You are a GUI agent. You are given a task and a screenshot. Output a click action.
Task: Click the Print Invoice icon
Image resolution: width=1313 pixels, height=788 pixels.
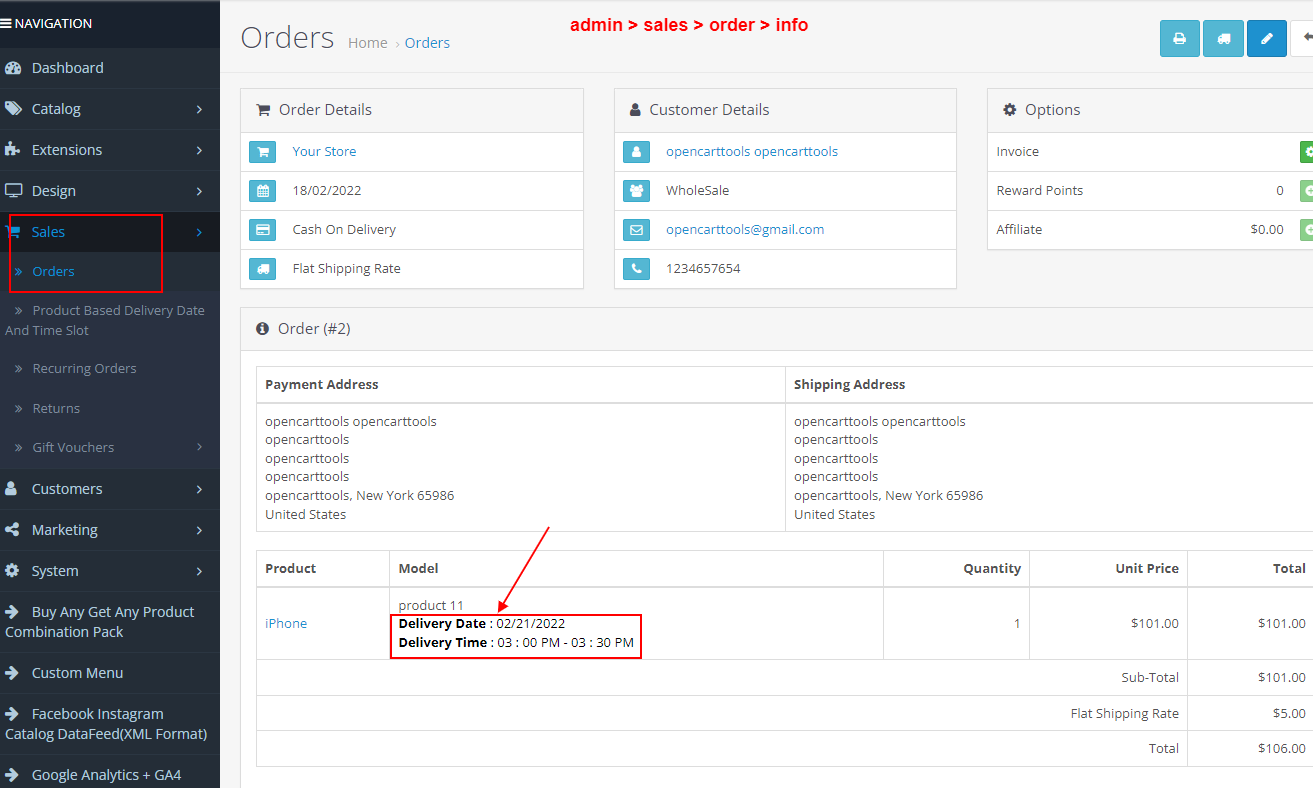(1179, 38)
